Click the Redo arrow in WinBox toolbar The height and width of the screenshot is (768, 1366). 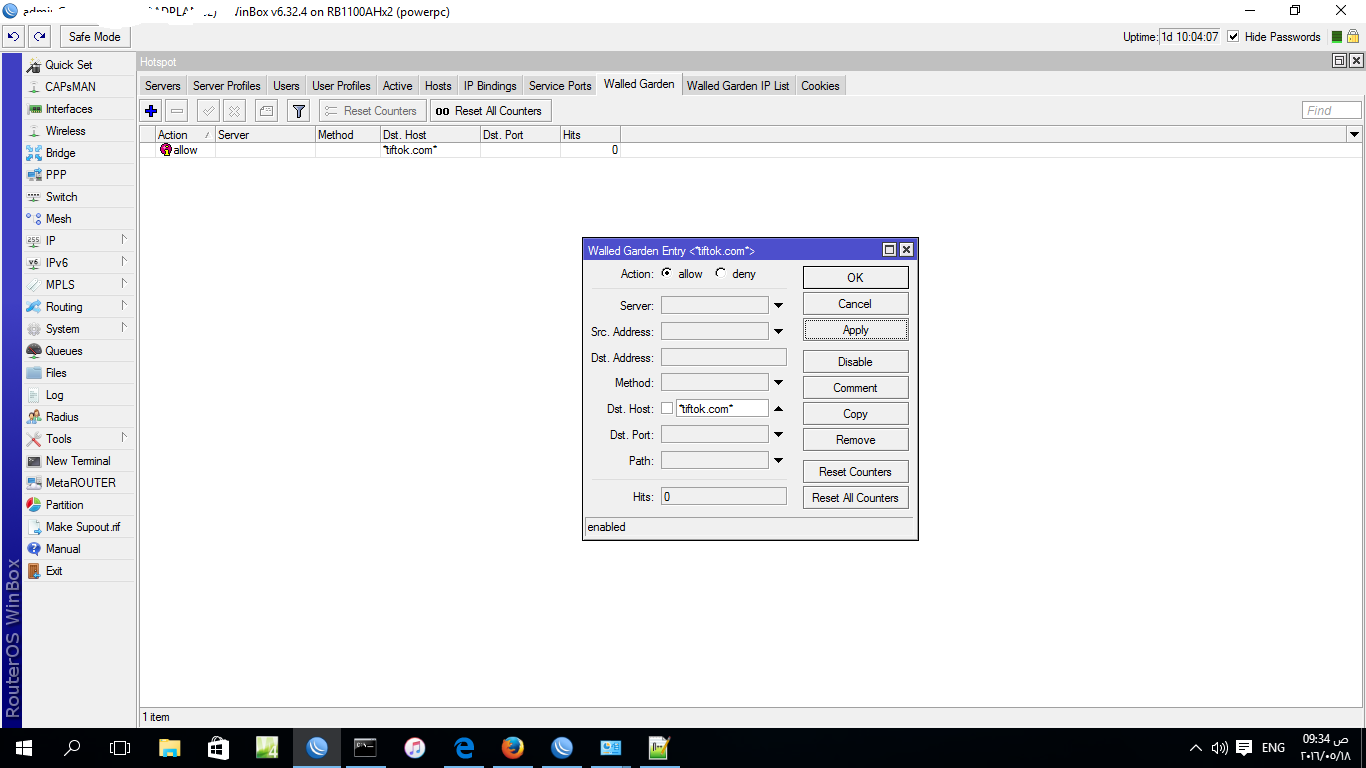[x=39, y=37]
